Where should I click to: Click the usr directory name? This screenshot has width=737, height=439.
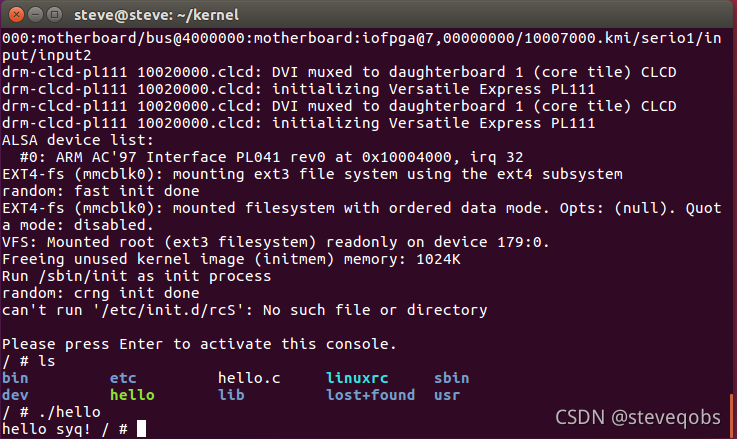(447, 396)
